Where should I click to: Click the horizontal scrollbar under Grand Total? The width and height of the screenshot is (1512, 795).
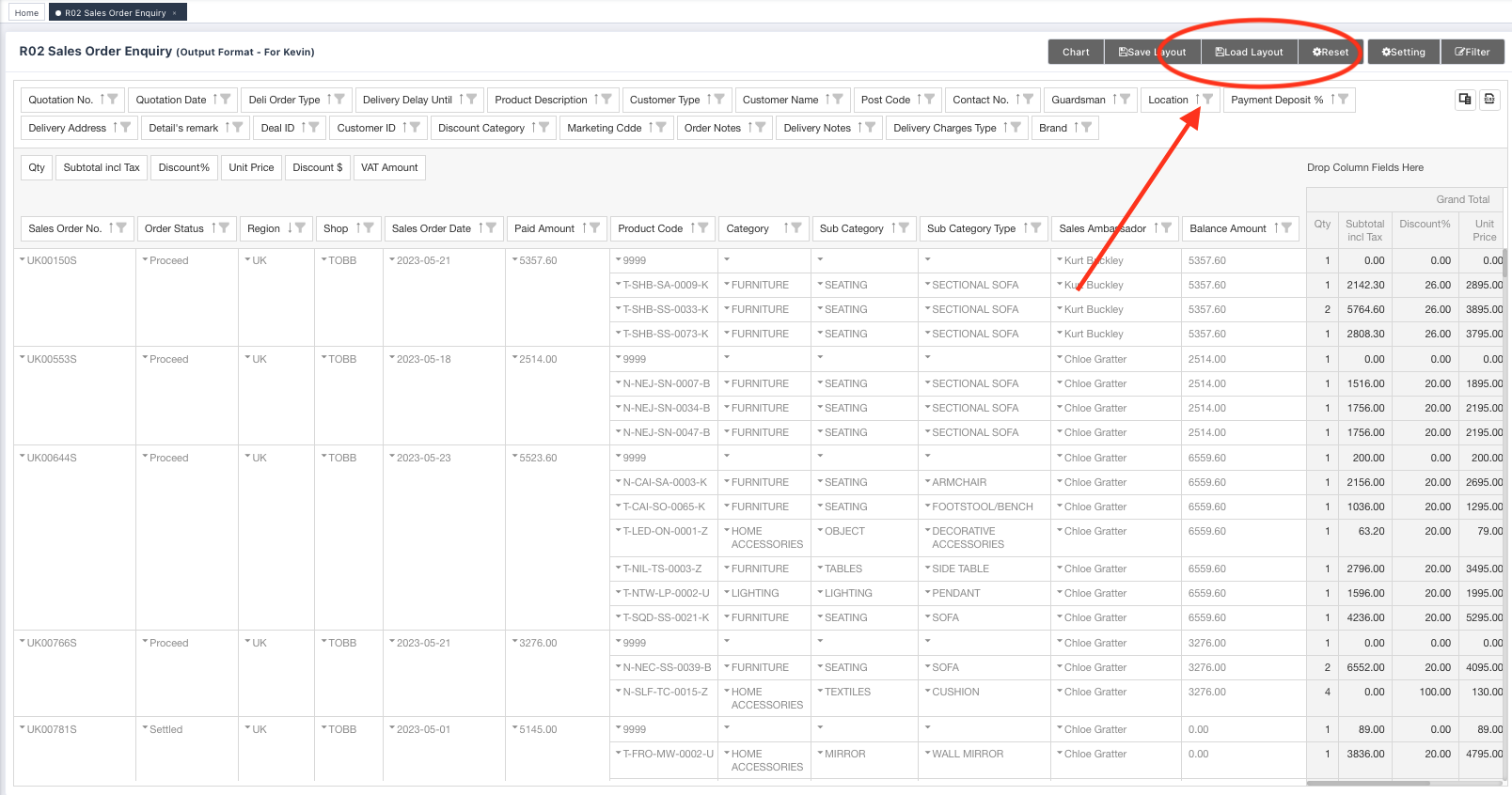1368,783
